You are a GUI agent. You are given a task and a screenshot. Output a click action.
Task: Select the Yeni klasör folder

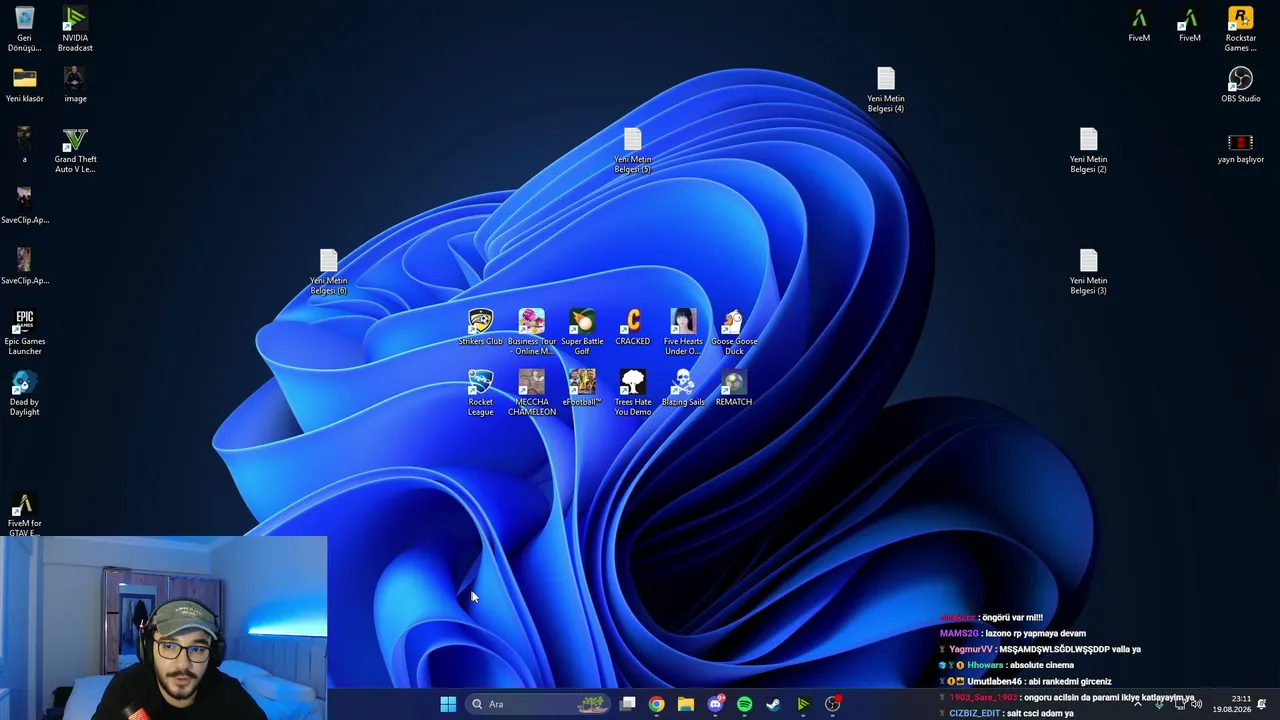24,85
